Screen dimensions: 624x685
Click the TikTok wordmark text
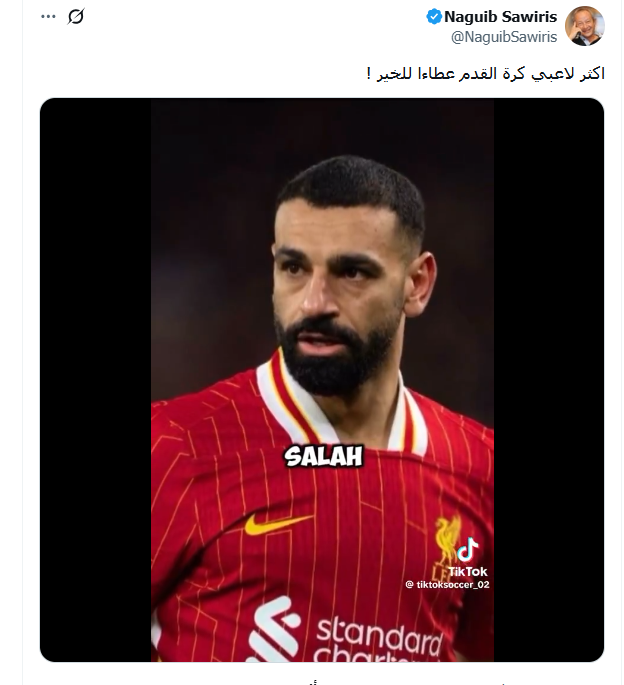(x=468, y=571)
